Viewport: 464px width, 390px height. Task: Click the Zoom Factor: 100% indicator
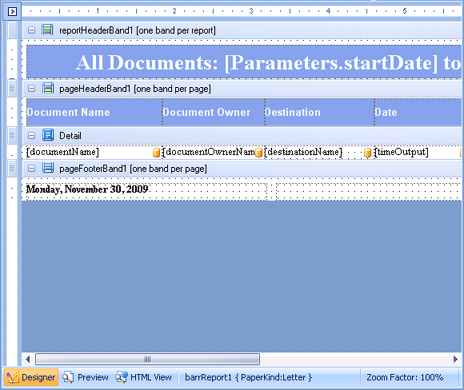pyautogui.click(x=405, y=377)
